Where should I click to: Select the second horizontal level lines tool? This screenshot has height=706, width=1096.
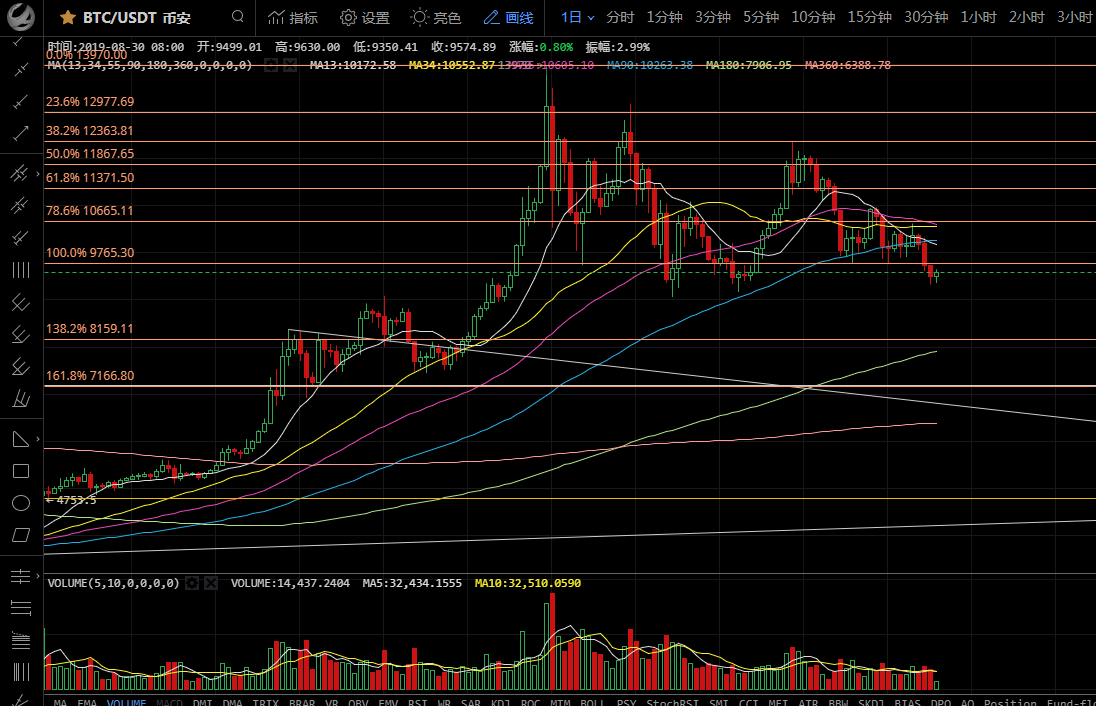coord(21,608)
